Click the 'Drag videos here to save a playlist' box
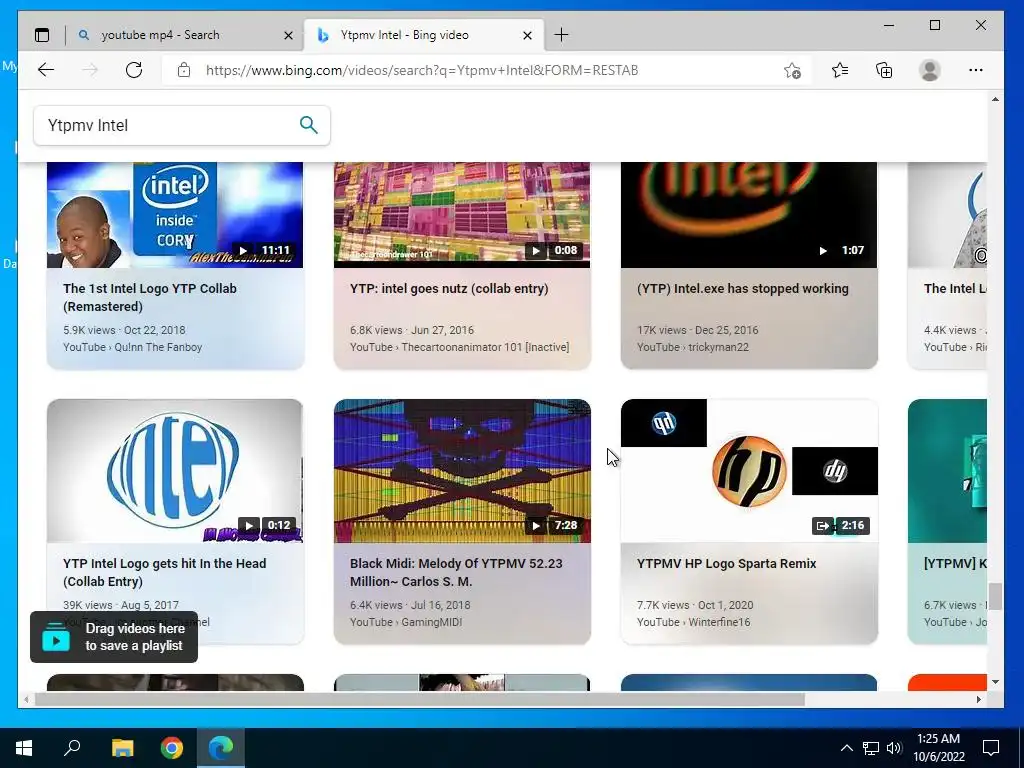Image resolution: width=1024 pixels, height=768 pixels. pyautogui.click(x=114, y=637)
